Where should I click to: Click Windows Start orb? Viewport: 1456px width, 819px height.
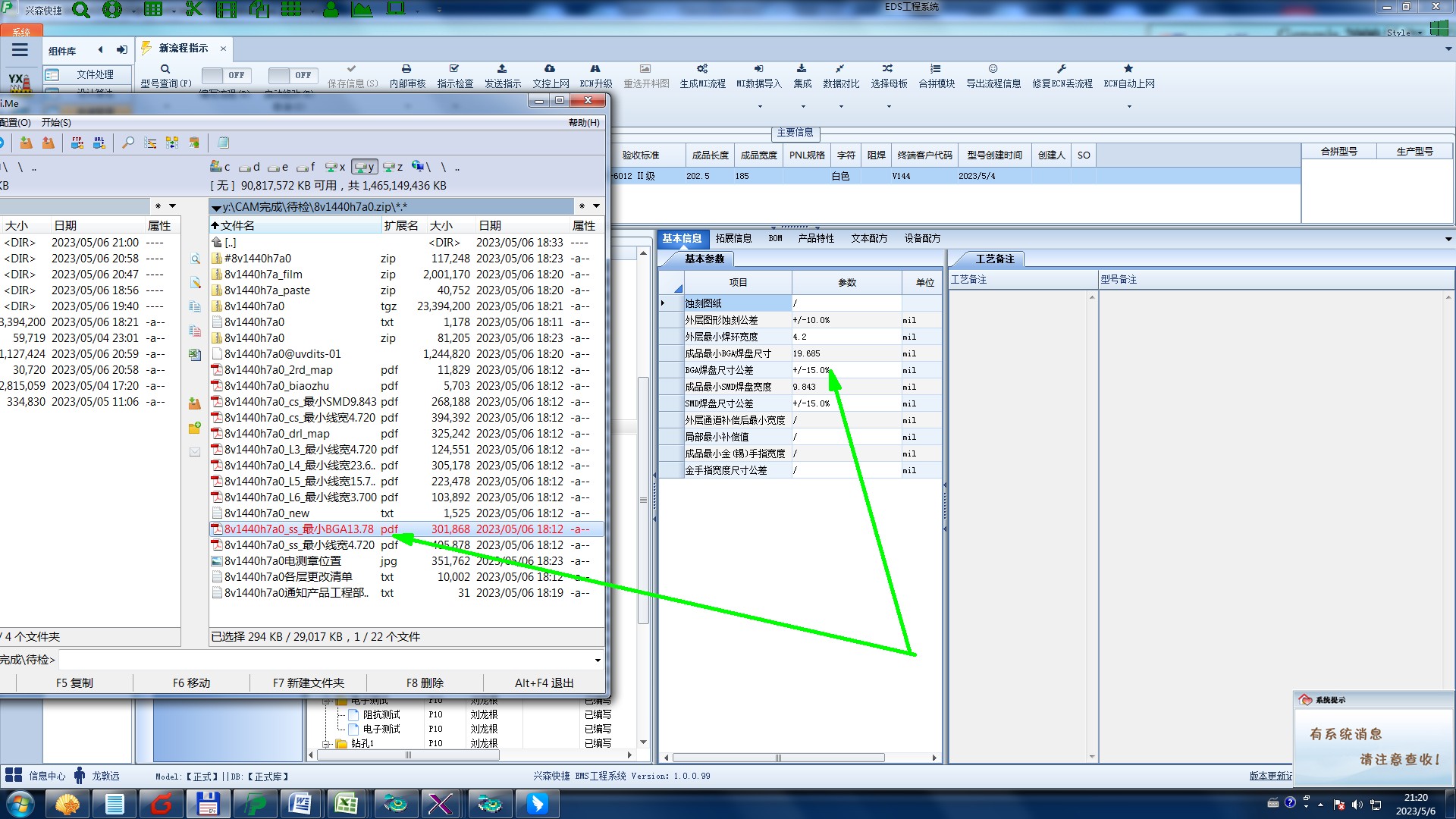20,804
